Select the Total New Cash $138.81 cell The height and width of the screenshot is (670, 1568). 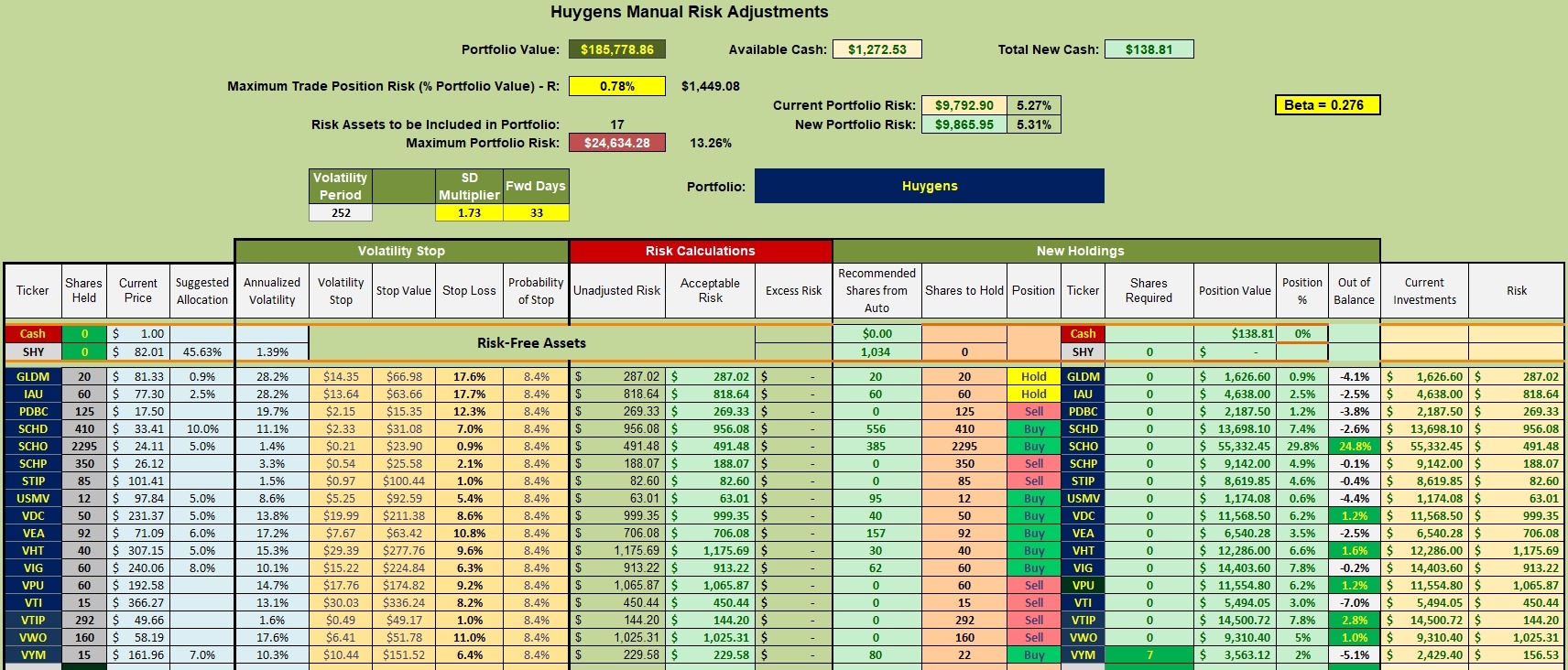click(1149, 49)
